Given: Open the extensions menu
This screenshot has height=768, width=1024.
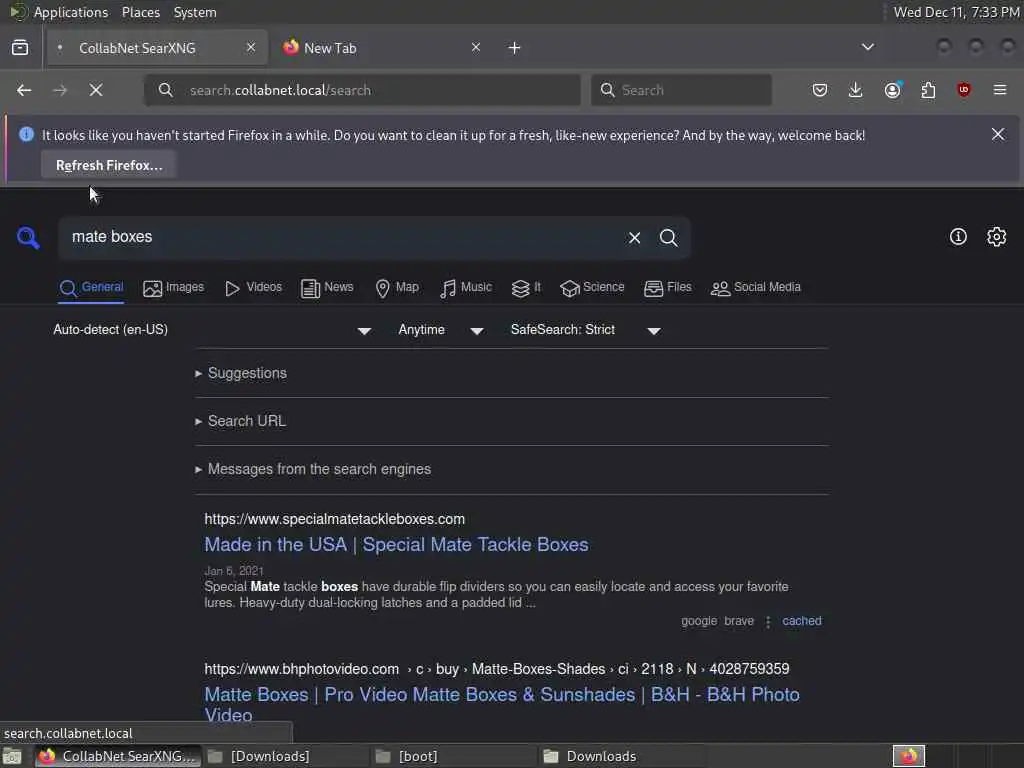Looking at the screenshot, I should [x=928, y=90].
